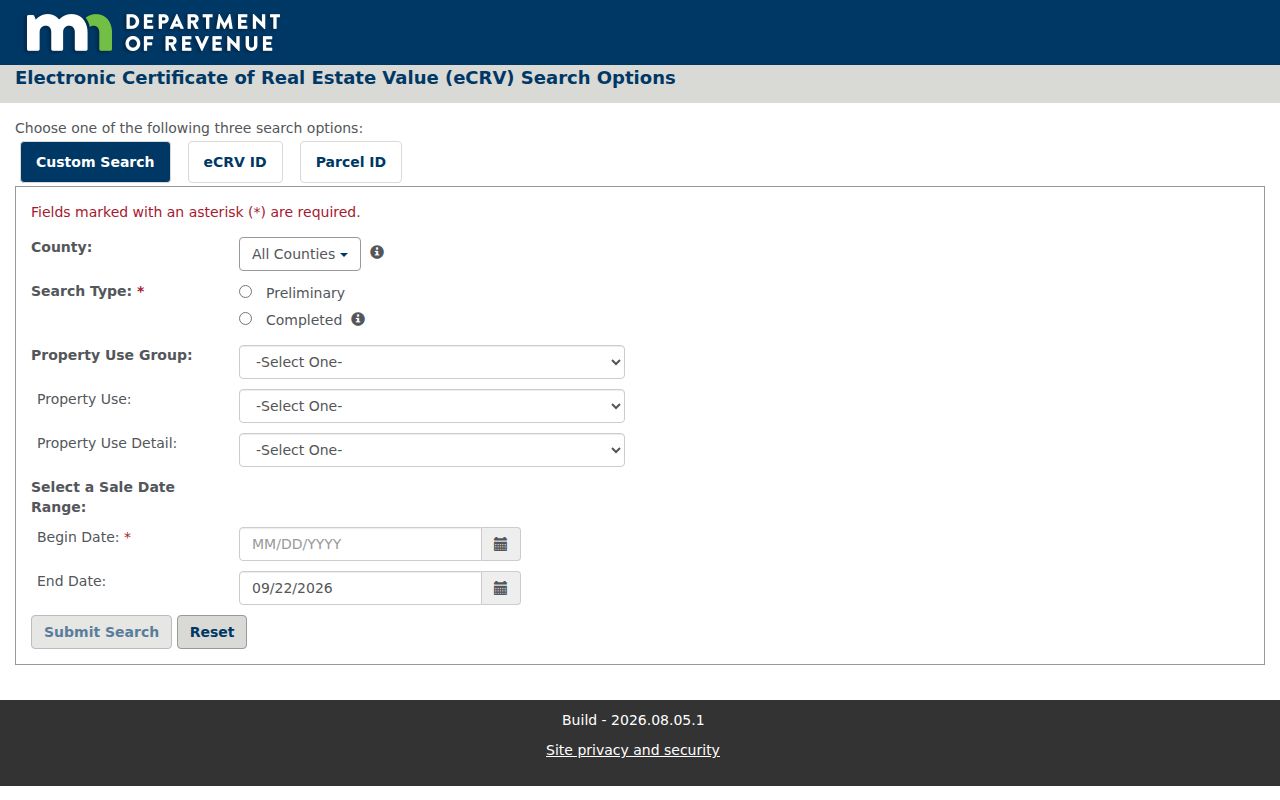The height and width of the screenshot is (800, 1280).
Task: Click the 'Property Use Group:' label
Action: point(112,355)
